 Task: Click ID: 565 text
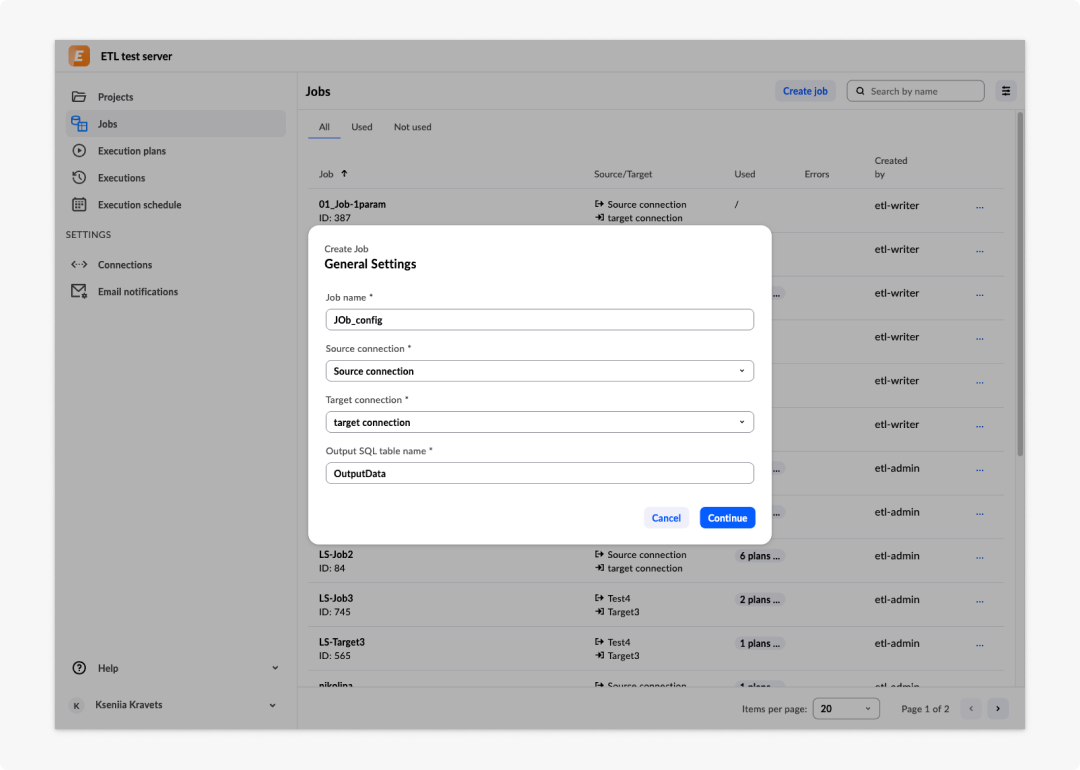click(335, 656)
